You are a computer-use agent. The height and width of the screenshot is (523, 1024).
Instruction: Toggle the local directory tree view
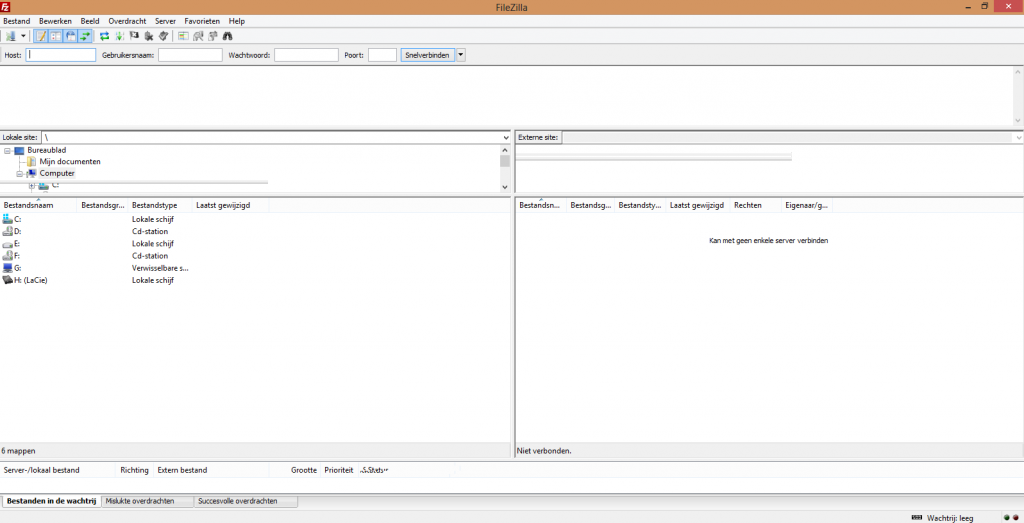coord(56,37)
